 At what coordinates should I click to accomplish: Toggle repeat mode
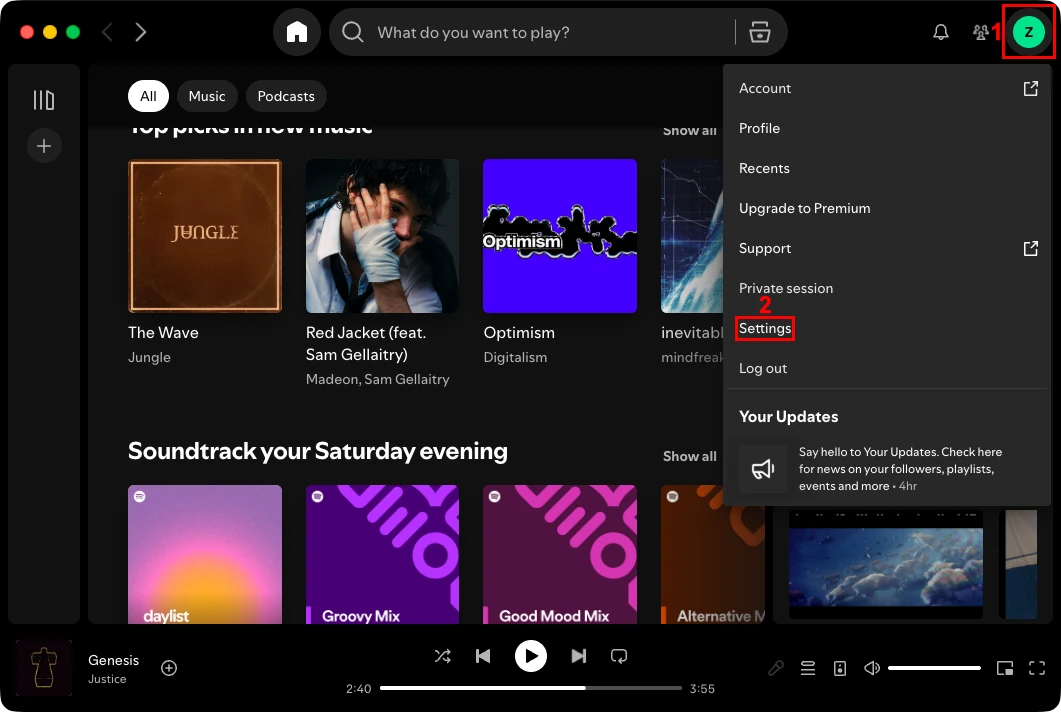tap(618, 656)
